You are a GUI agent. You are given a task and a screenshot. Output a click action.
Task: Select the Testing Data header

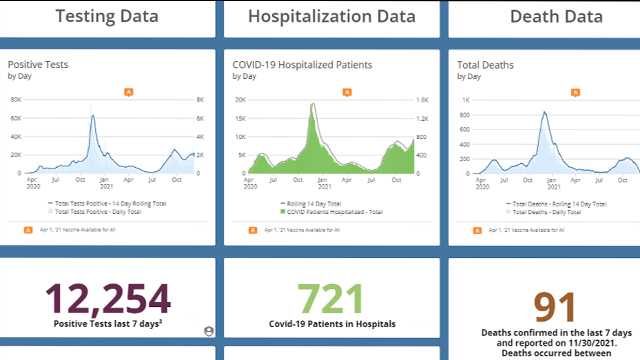[x=107, y=16]
